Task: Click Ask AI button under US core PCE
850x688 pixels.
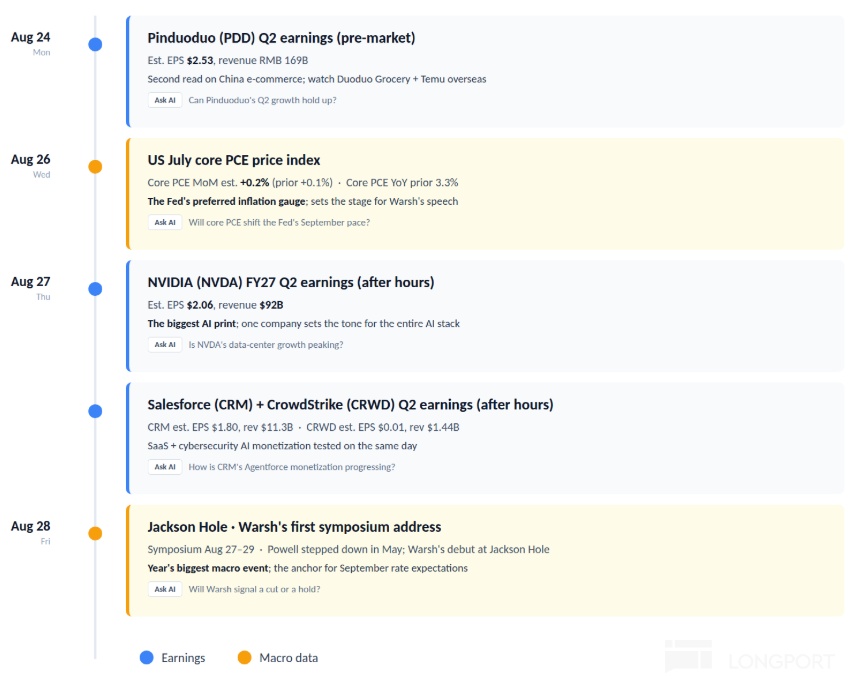Action: [x=165, y=222]
